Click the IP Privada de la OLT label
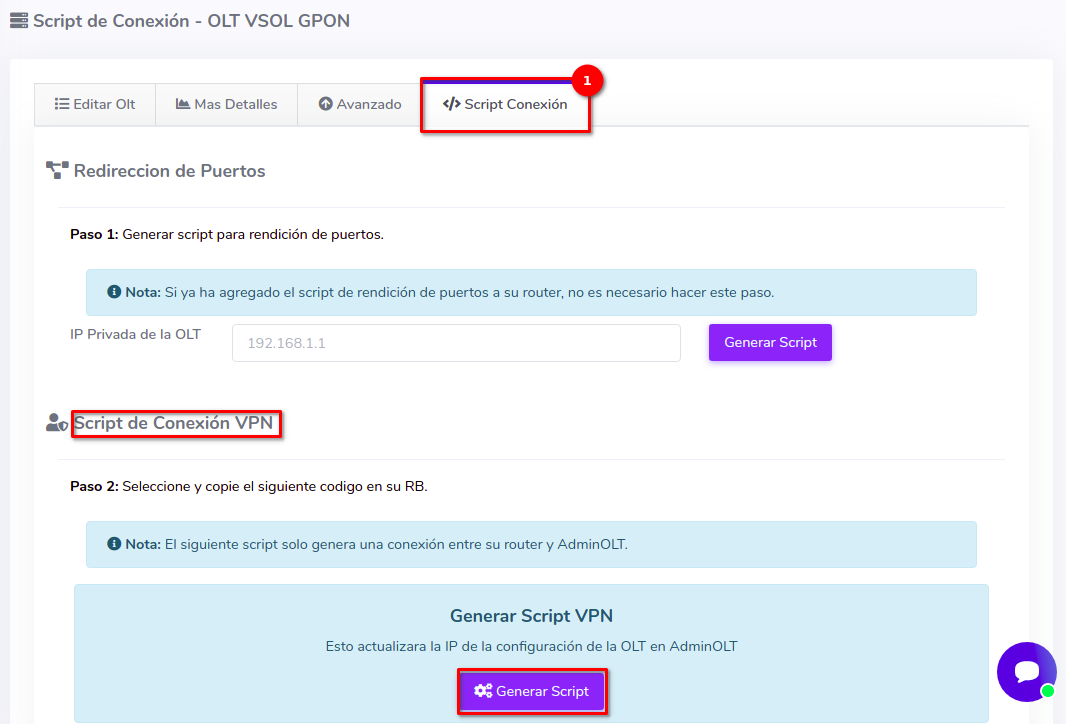Image resolution: width=1066 pixels, height=724 pixels. click(x=135, y=334)
